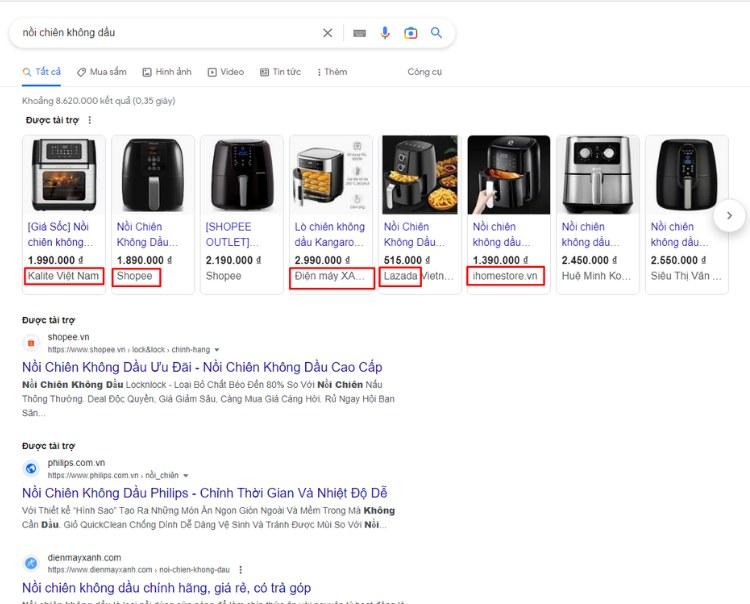Clear the search box with X icon
Image resolution: width=750 pixels, height=604 pixels.
(x=328, y=33)
